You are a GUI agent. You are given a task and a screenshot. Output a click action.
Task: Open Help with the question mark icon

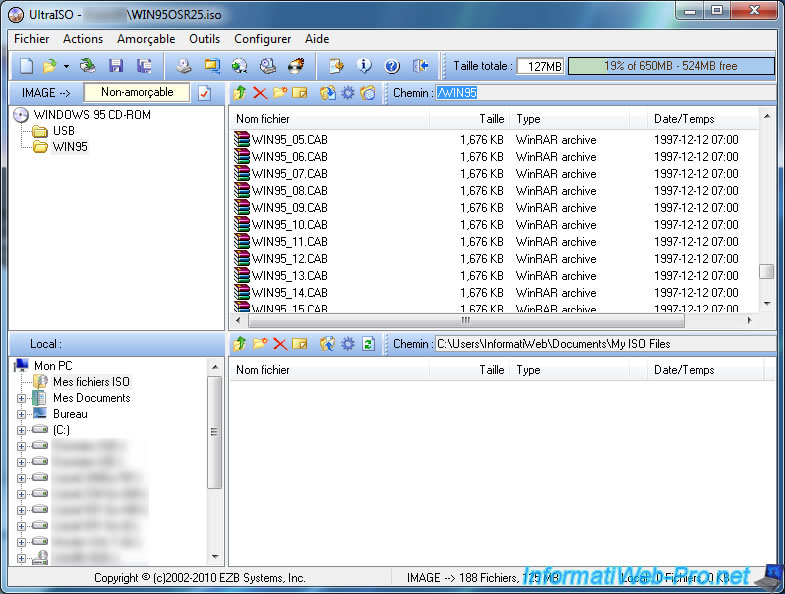[x=392, y=66]
